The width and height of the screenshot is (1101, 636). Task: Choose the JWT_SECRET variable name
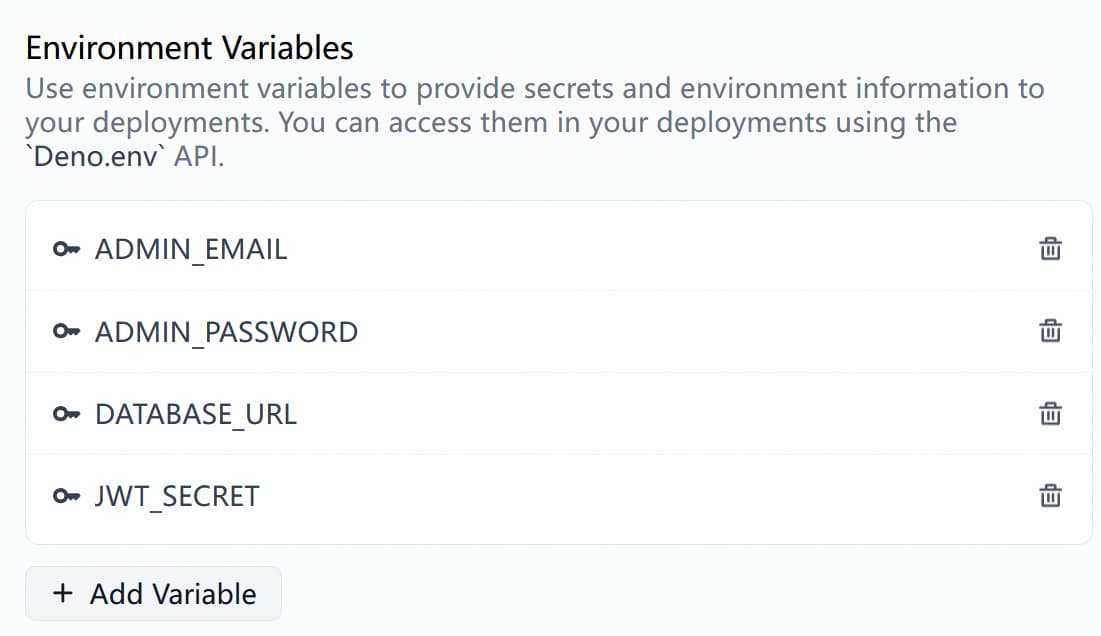[177, 496]
